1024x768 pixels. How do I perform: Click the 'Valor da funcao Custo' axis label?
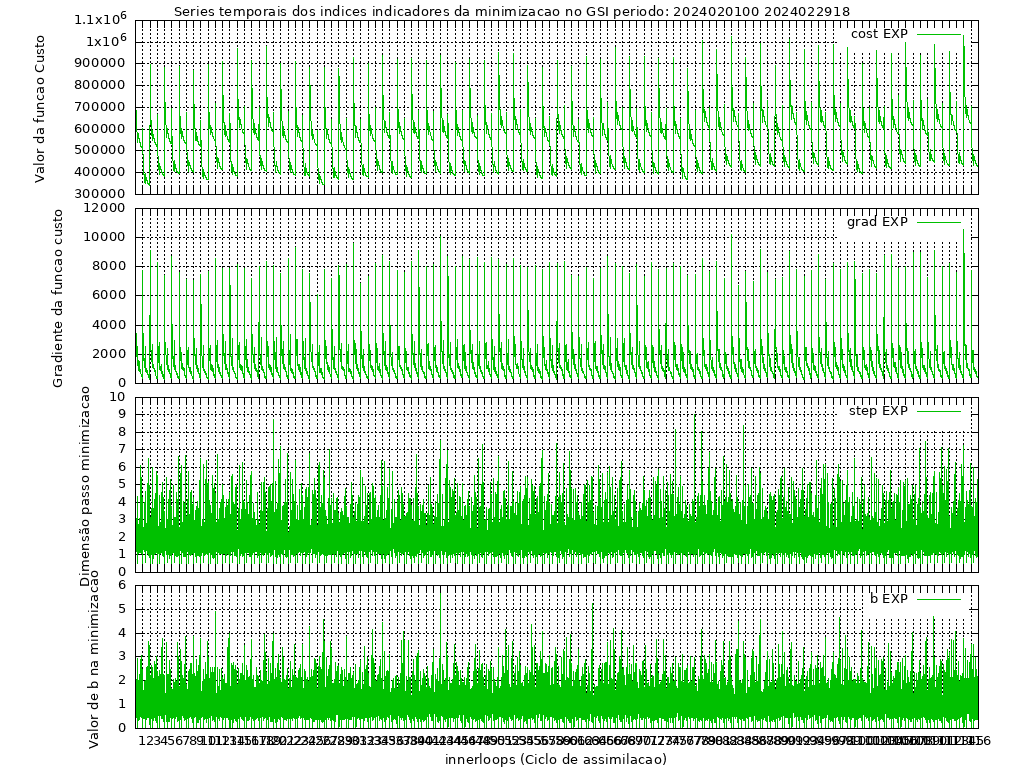(x=40, y=106)
